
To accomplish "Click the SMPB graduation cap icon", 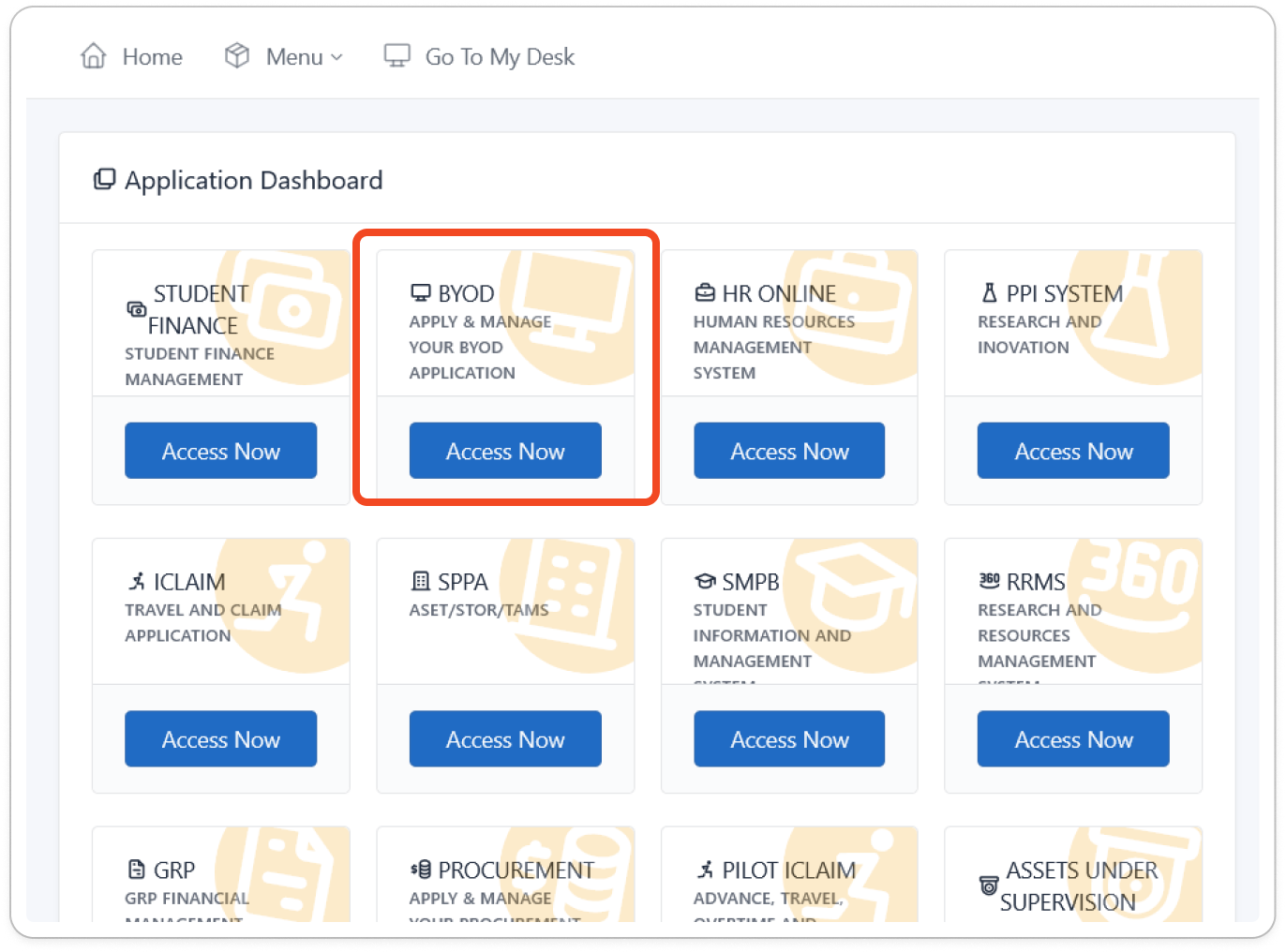I will click(x=705, y=582).
